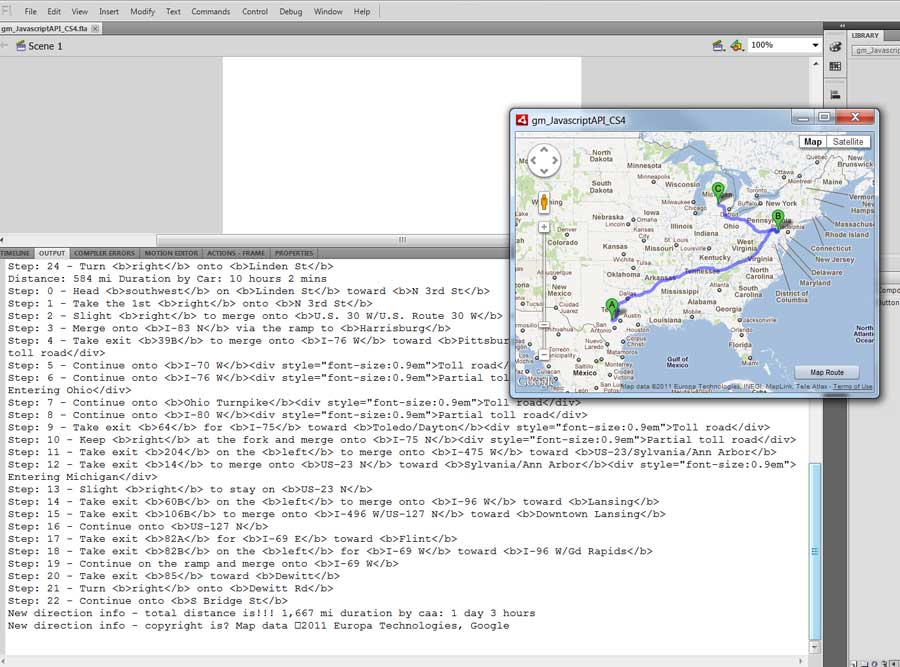Image resolution: width=900 pixels, height=667 pixels.
Task: Pan the map right with the arrow
Action: 554,160
